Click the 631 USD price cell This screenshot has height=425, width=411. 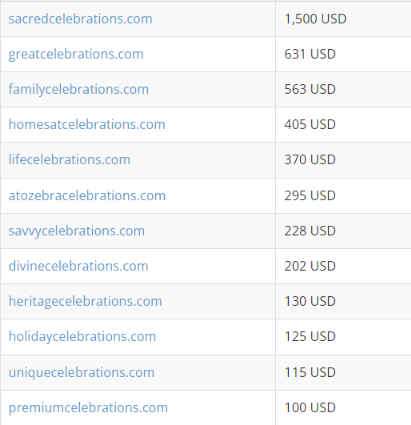(x=343, y=54)
